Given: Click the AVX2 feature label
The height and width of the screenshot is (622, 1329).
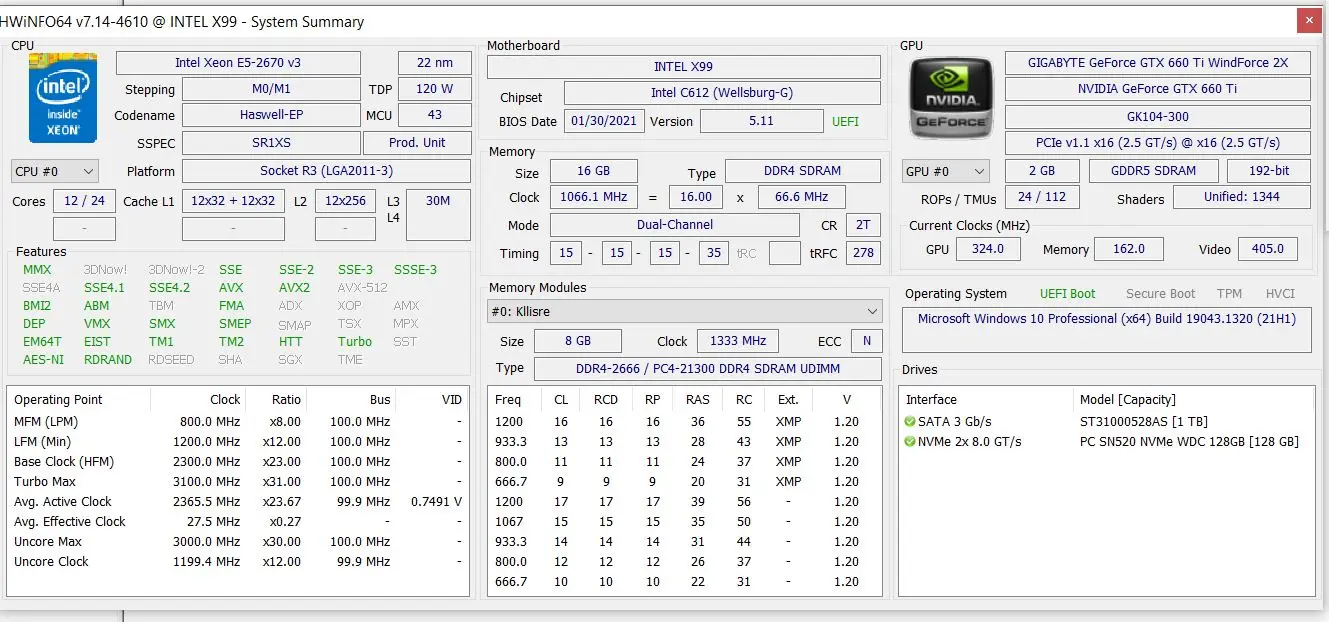Looking at the screenshot, I should (294, 288).
